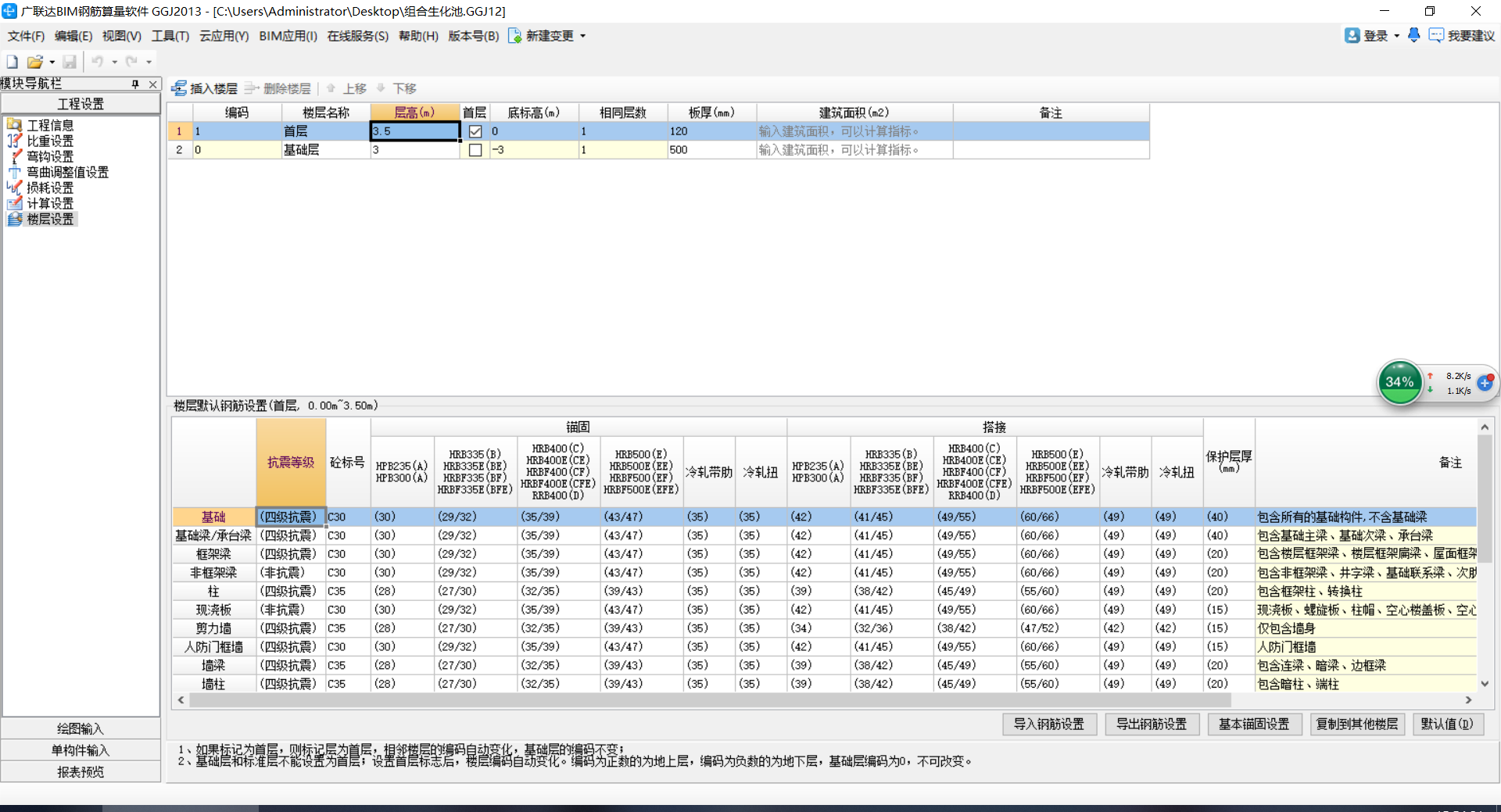The image size is (1501, 812).
Task: Click 建筑面积 input cell in 基础层 row
Action: (854, 150)
